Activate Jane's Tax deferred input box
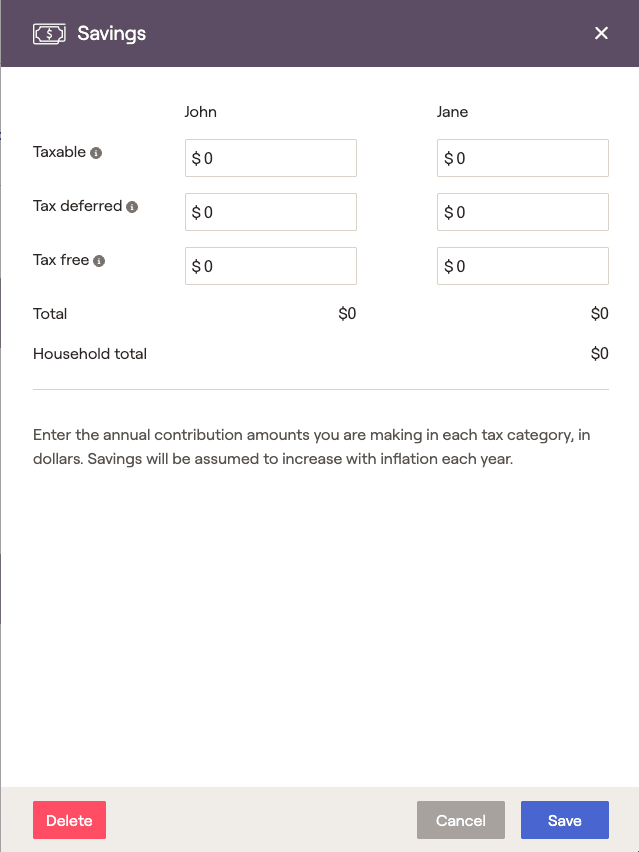 tap(523, 212)
